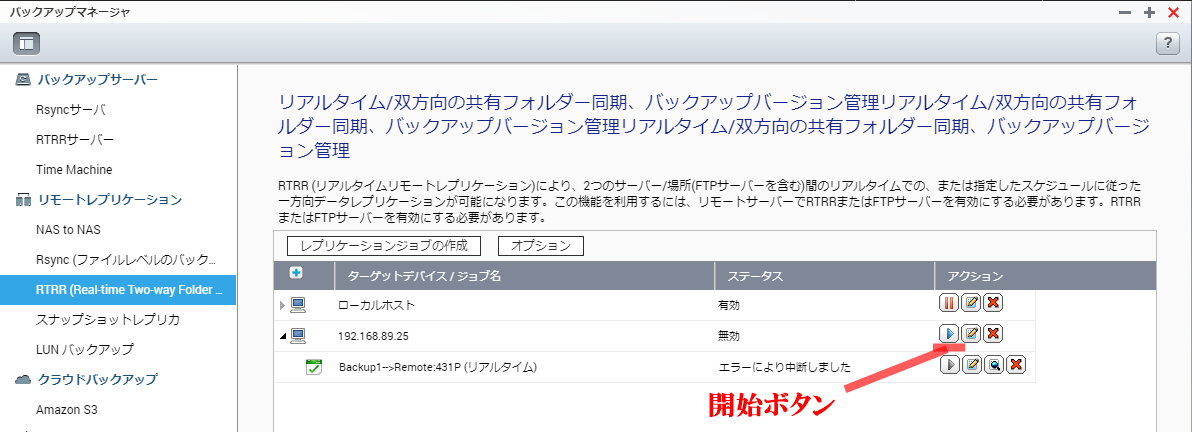Click the ローカルホスト computer icon

pos(298,305)
